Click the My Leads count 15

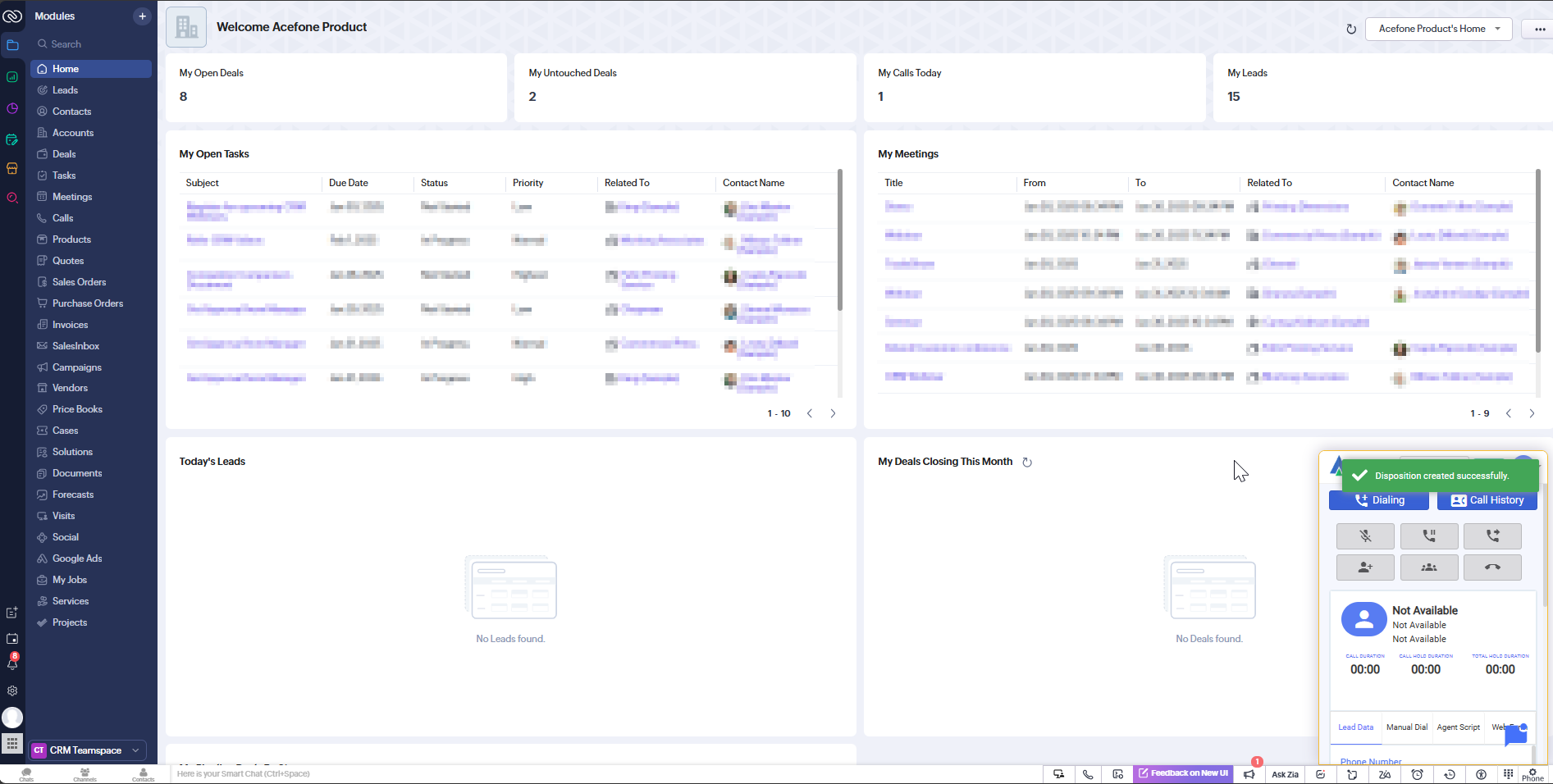click(1234, 97)
